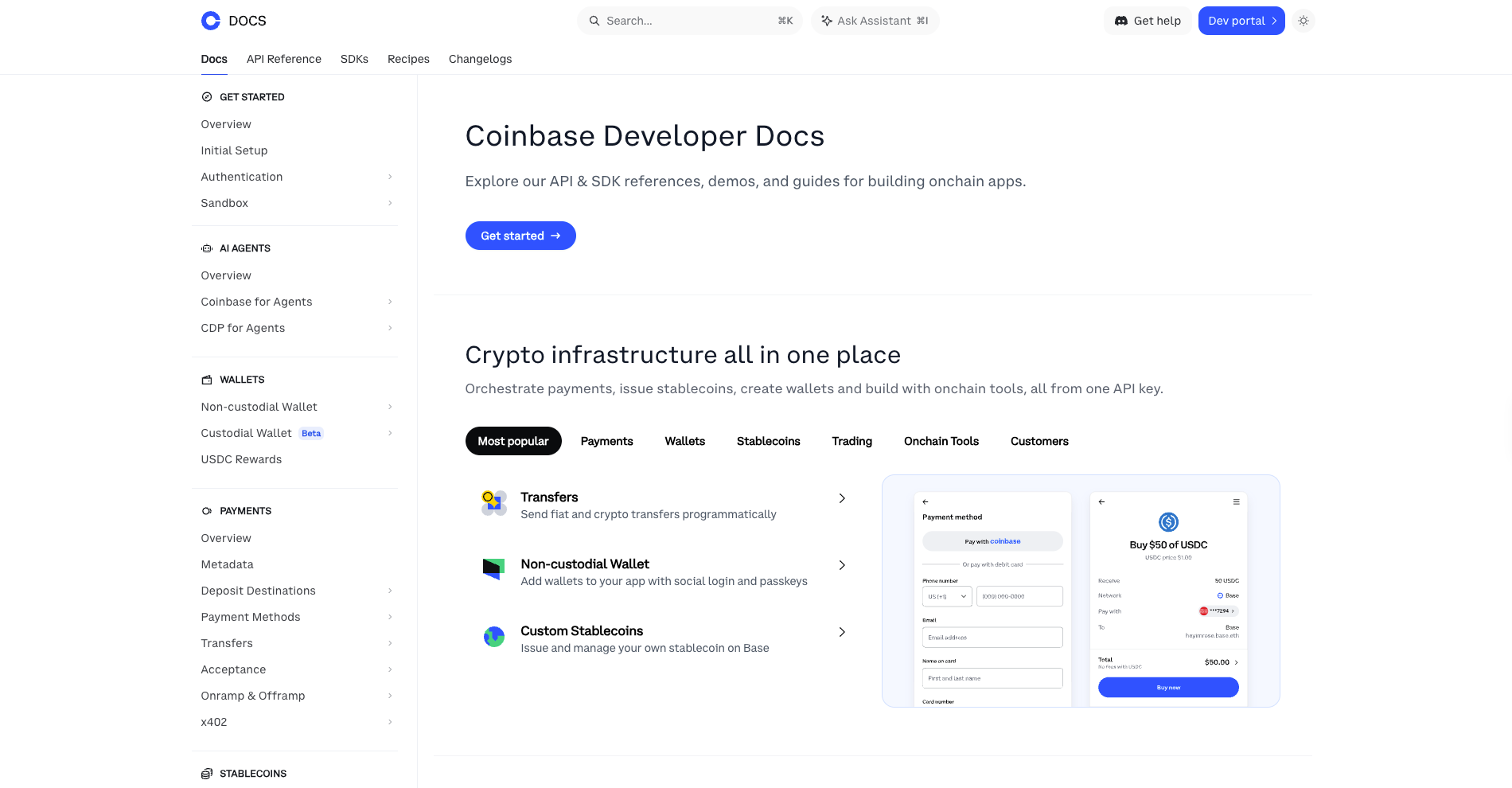Viewport: 1512px width, 788px height.
Task: Click the search magnifier icon
Action: pos(594,21)
